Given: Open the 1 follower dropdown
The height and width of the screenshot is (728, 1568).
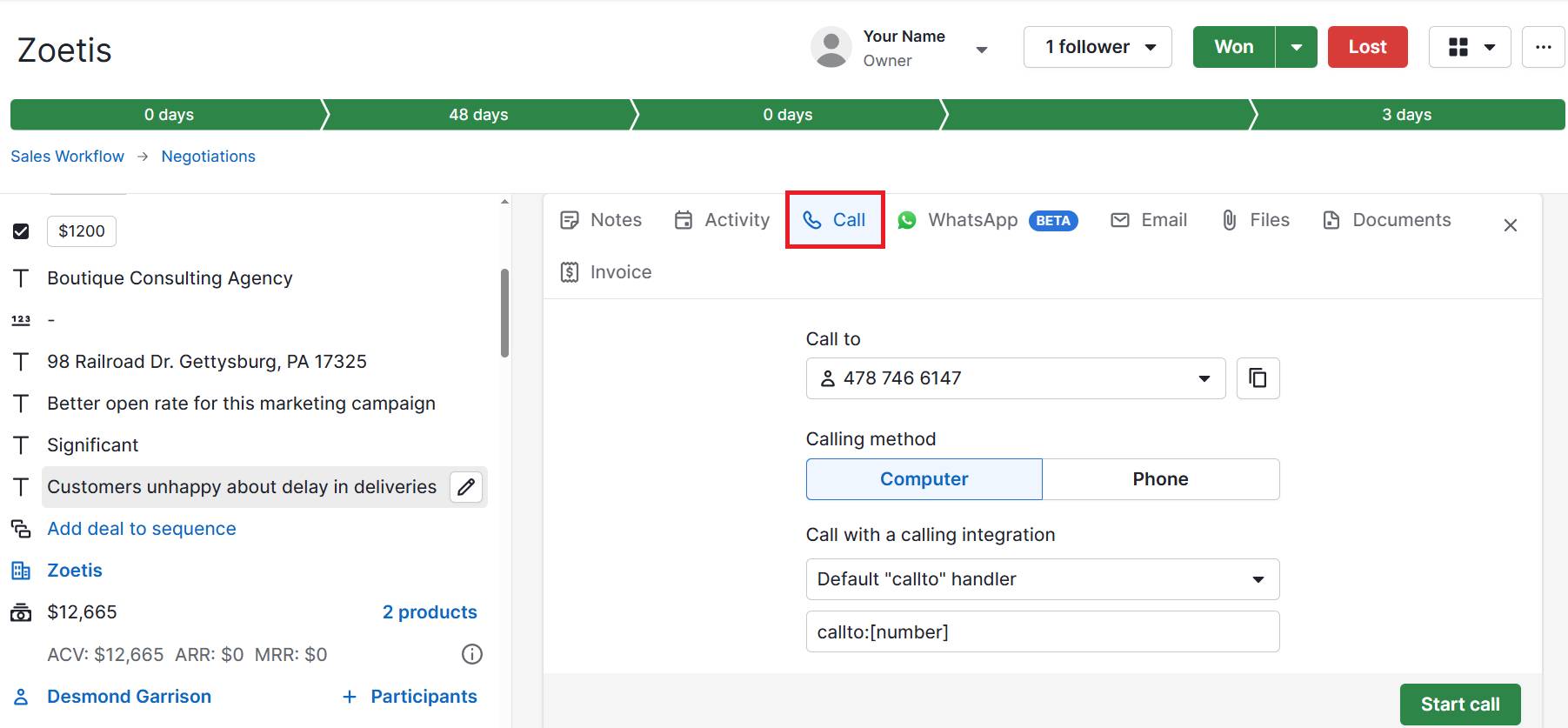Looking at the screenshot, I should click(1098, 47).
